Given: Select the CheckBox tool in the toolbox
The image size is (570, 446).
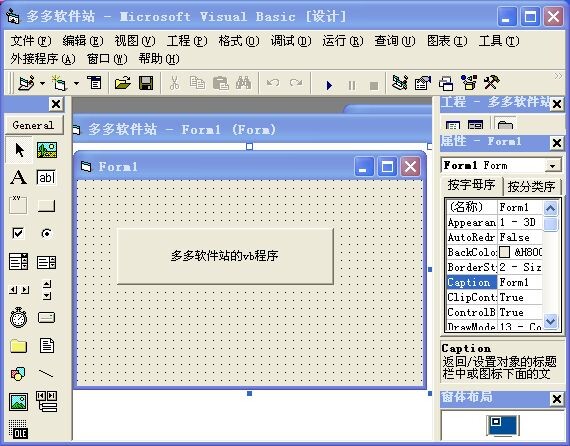Looking at the screenshot, I should [18, 233].
